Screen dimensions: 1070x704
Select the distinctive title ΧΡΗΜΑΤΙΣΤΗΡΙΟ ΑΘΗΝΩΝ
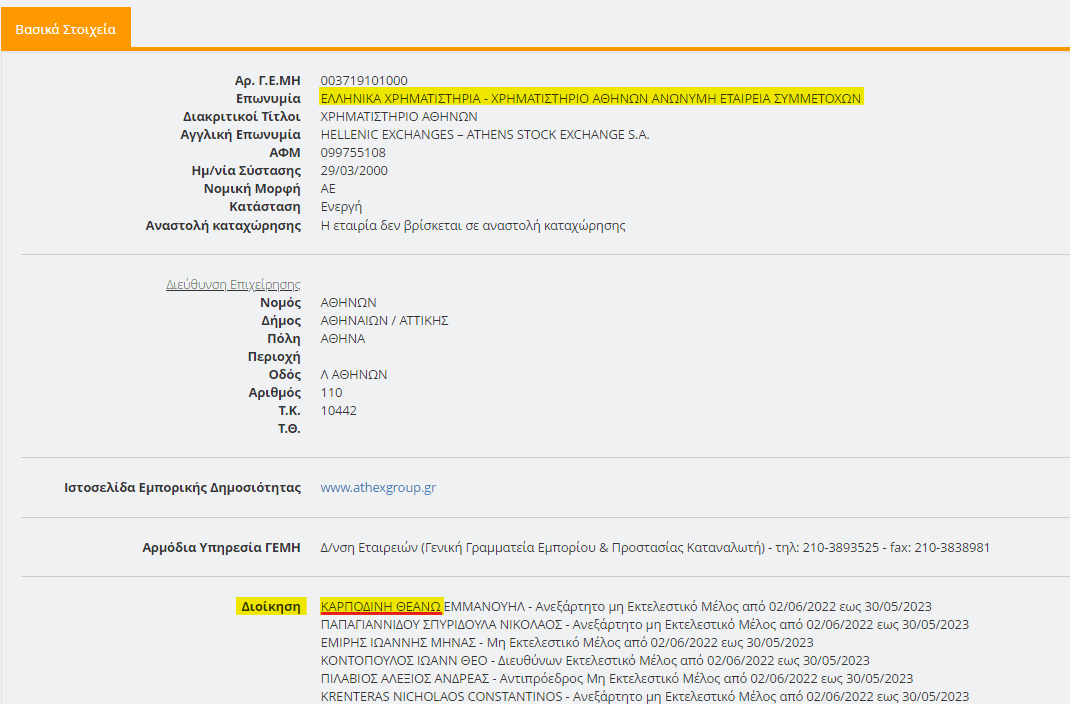tap(399, 117)
